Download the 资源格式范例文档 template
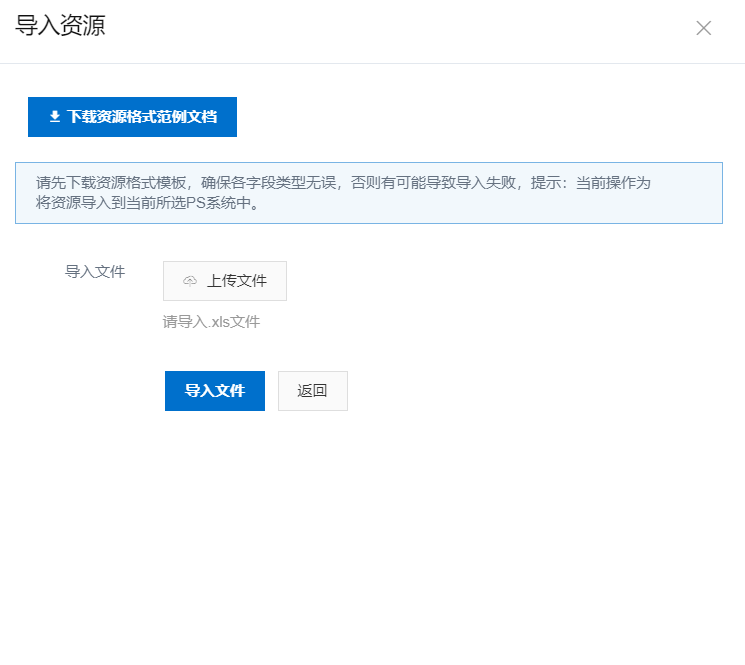 132,117
